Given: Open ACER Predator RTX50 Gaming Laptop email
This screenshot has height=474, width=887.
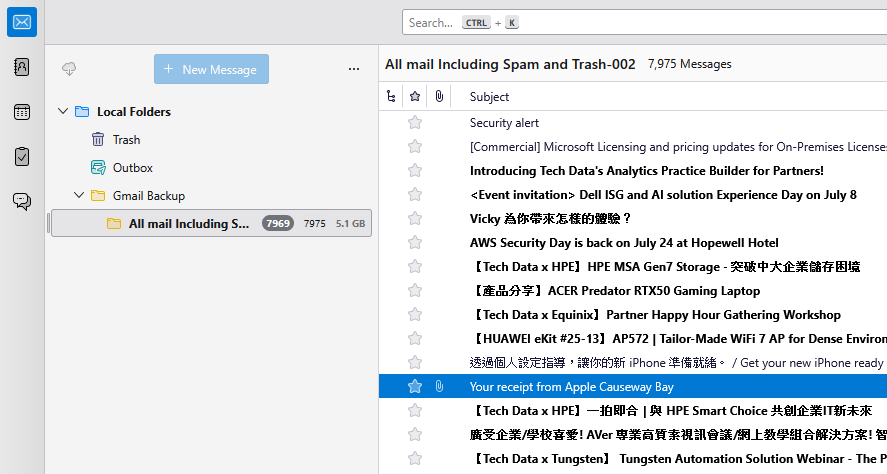Looking at the screenshot, I should coord(615,291).
